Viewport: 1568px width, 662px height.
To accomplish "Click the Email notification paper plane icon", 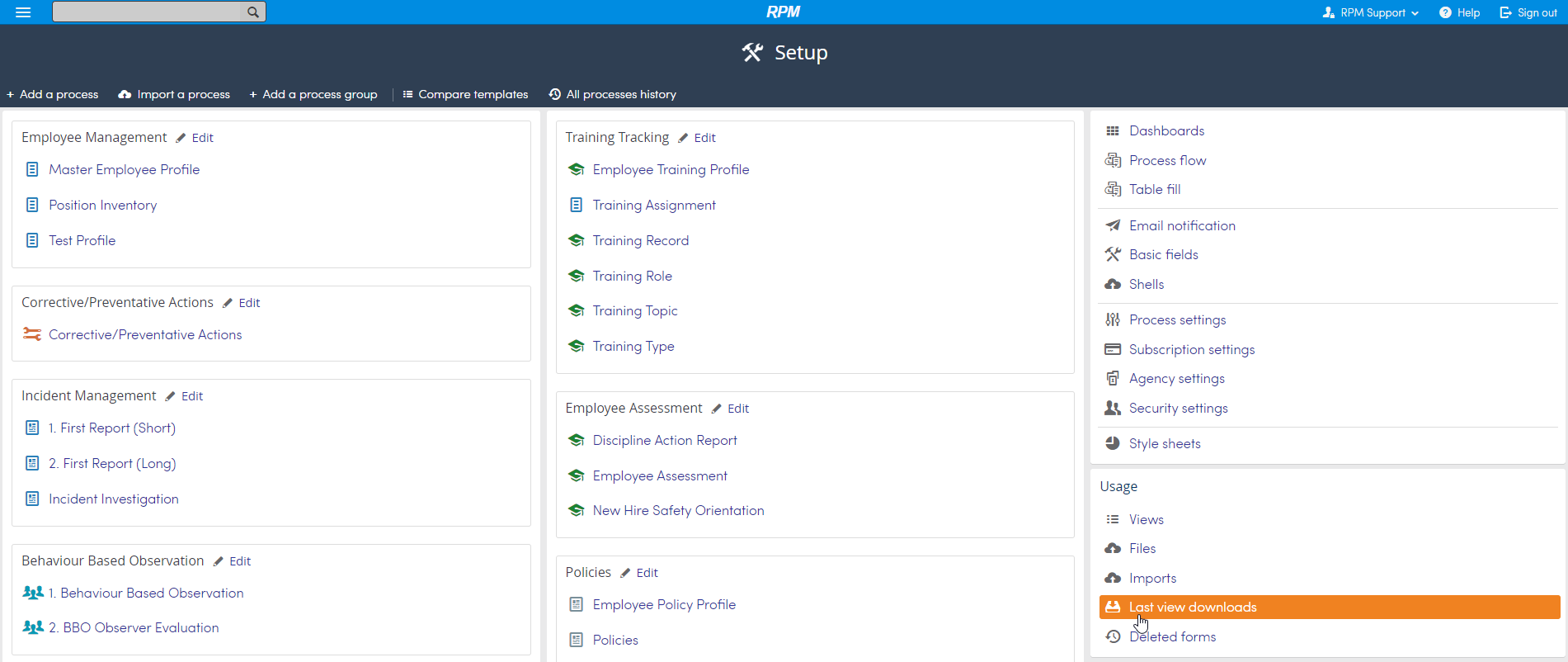I will [1113, 225].
